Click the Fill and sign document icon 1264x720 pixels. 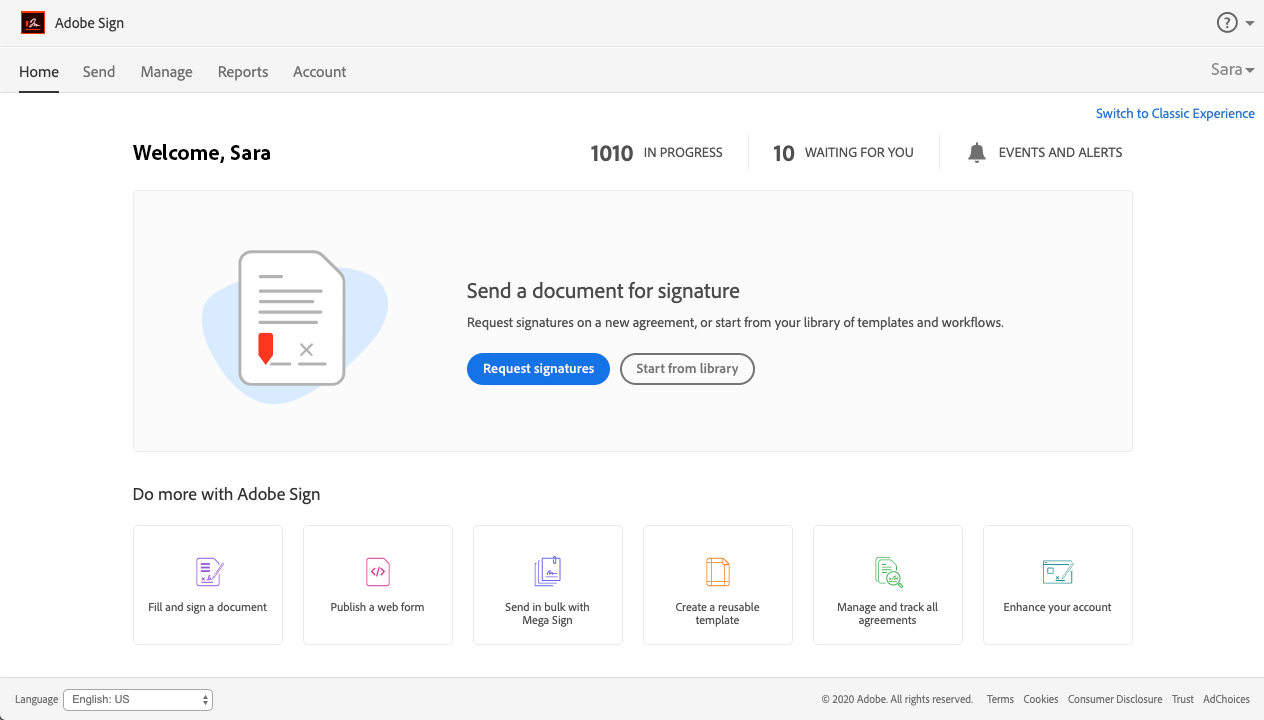pyautogui.click(x=208, y=572)
